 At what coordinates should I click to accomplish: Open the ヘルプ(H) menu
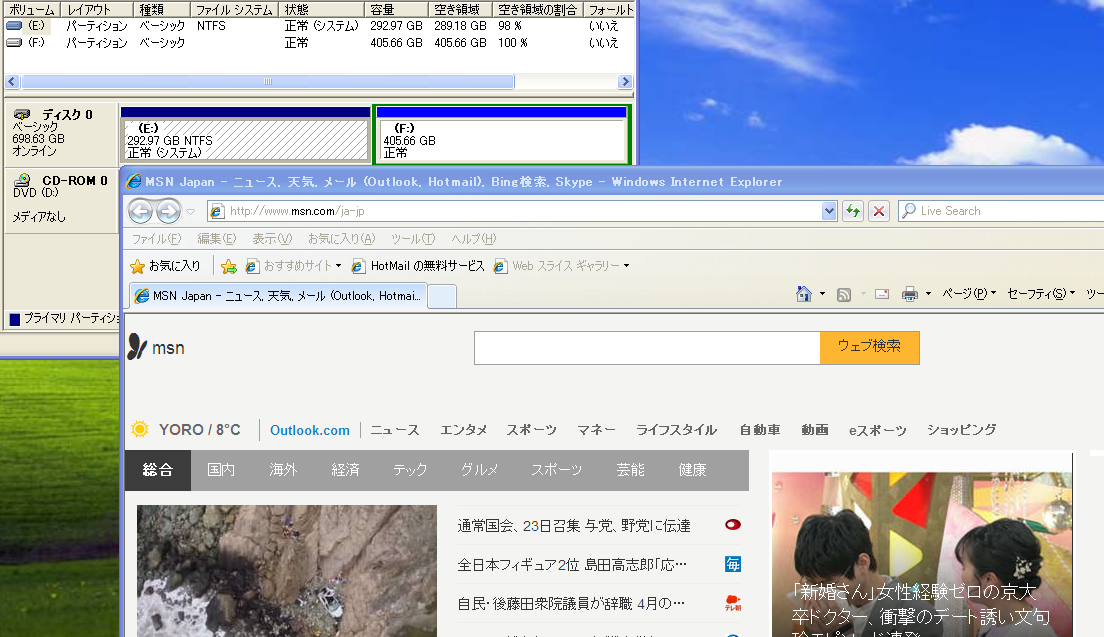tap(474, 239)
